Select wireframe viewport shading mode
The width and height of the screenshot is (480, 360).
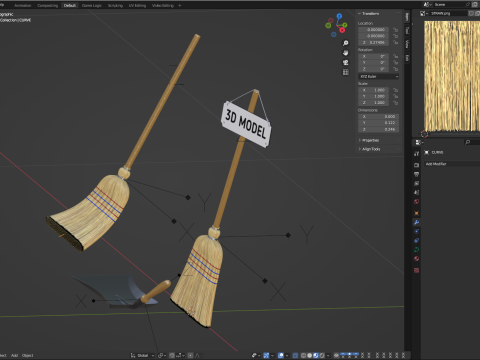pyautogui.click(x=303, y=355)
